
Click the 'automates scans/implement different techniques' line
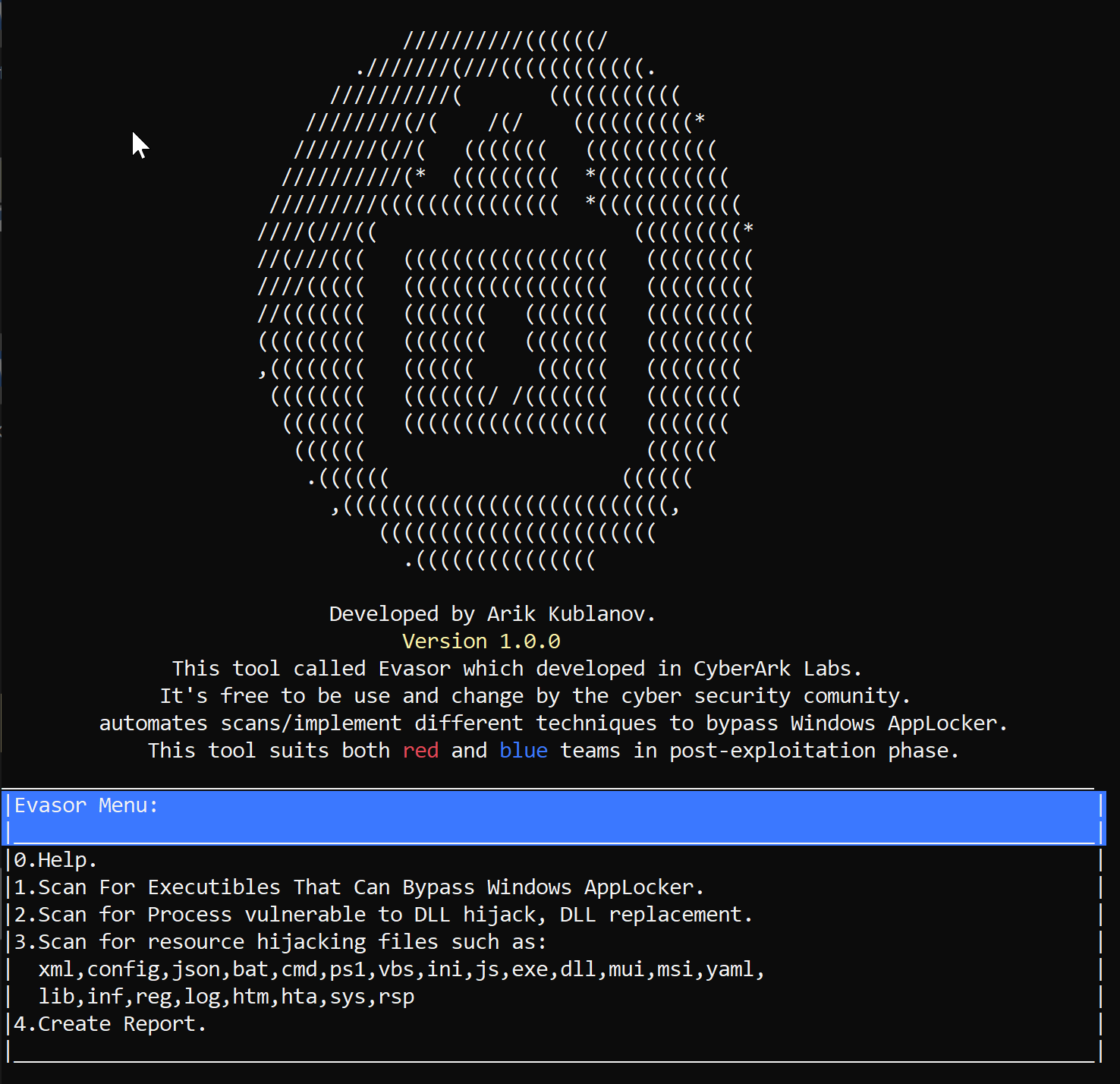(553, 723)
